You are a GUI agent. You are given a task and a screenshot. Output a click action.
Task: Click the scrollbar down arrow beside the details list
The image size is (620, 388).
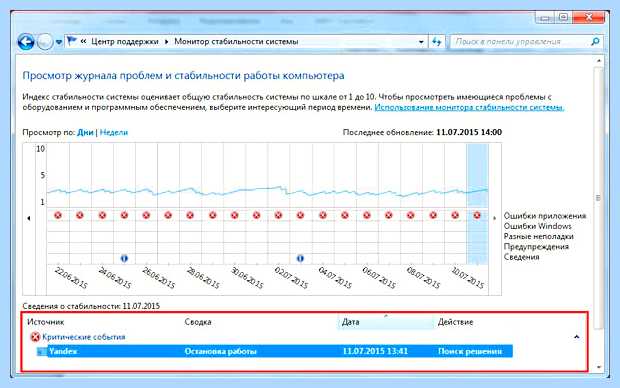tap(599, 367)
